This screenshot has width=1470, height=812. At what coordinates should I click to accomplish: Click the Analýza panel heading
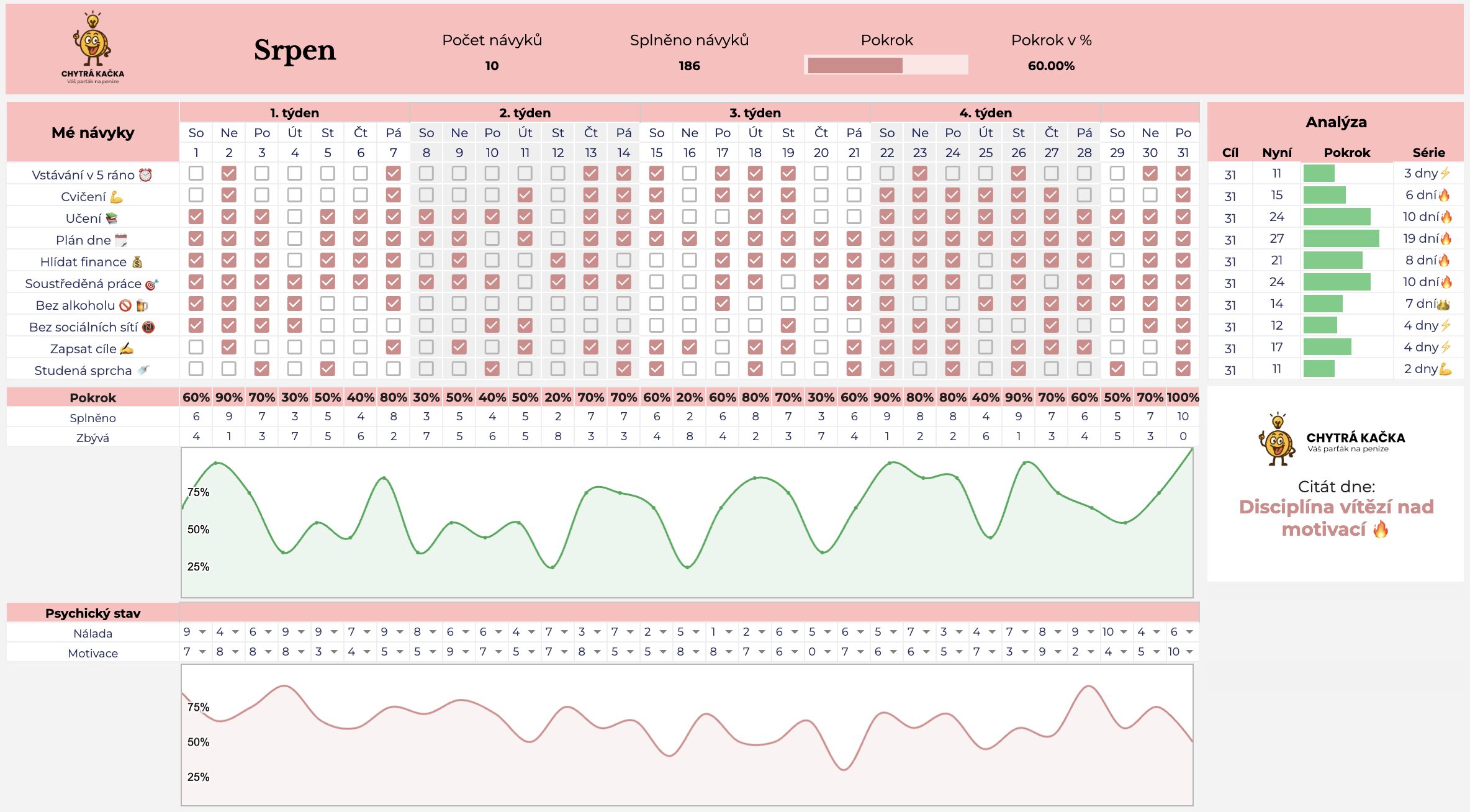tap(1336, 122)
